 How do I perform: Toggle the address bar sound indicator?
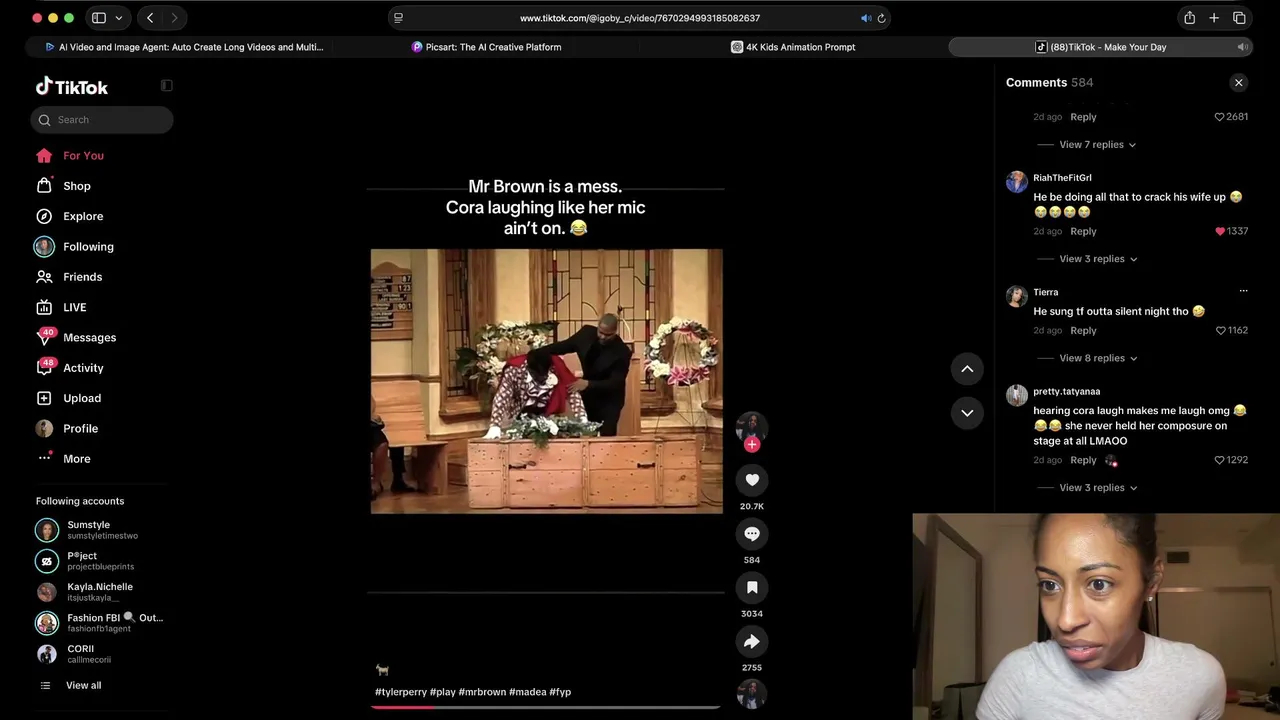tap(866, 18)
